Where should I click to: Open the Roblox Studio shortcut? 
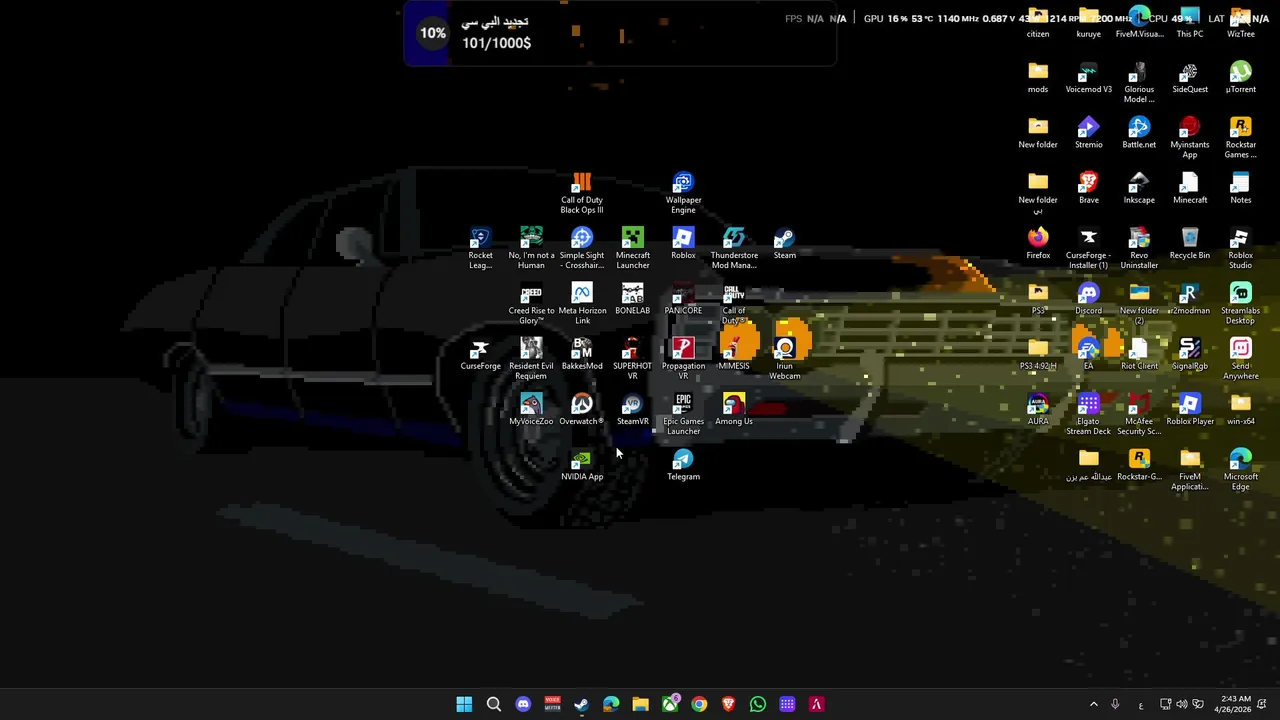point(1241,248)
